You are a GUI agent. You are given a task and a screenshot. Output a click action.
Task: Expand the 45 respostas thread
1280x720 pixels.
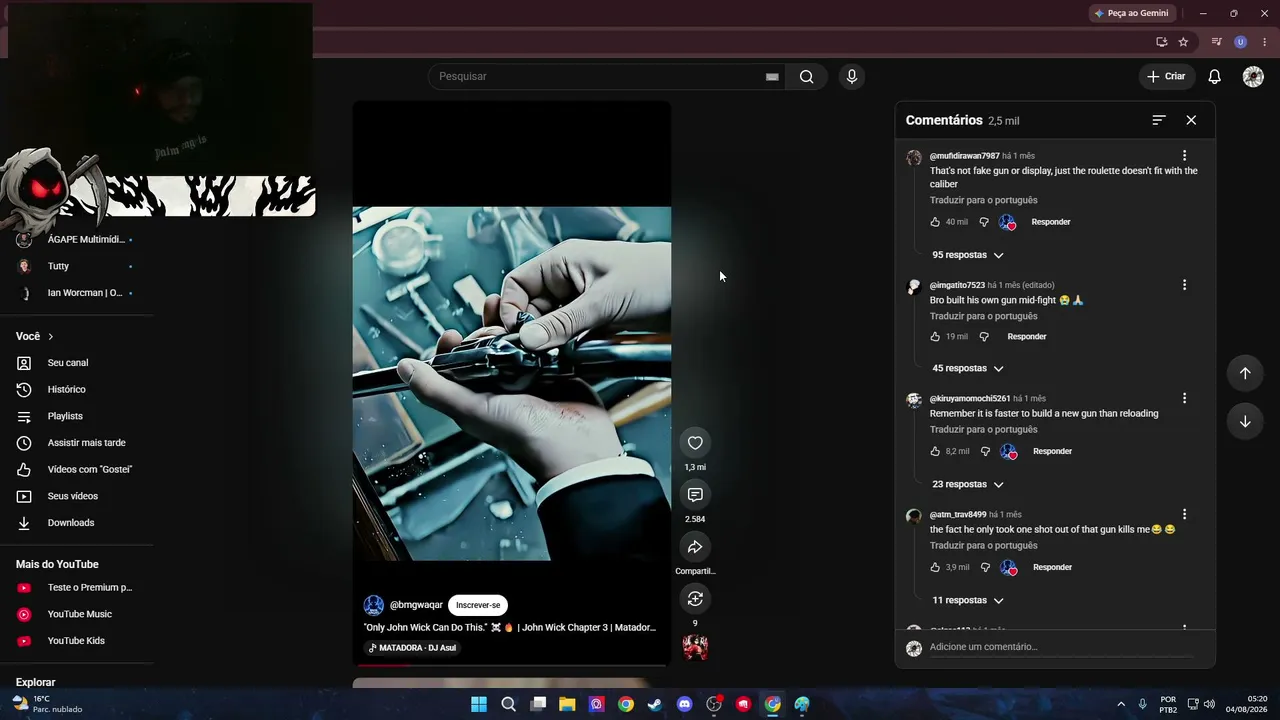tap(967, 369)
